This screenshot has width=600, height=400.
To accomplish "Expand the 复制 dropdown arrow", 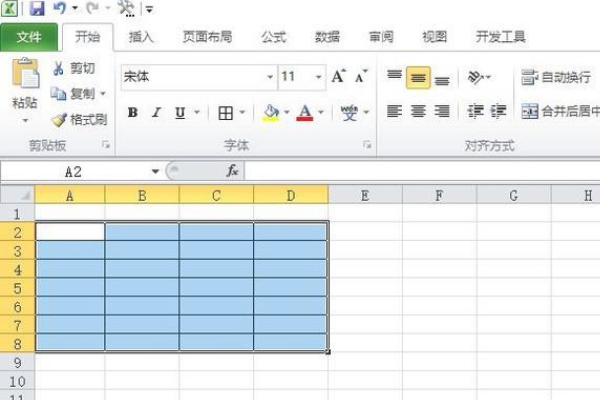I will pyautogui.click(x=103, y=93).
